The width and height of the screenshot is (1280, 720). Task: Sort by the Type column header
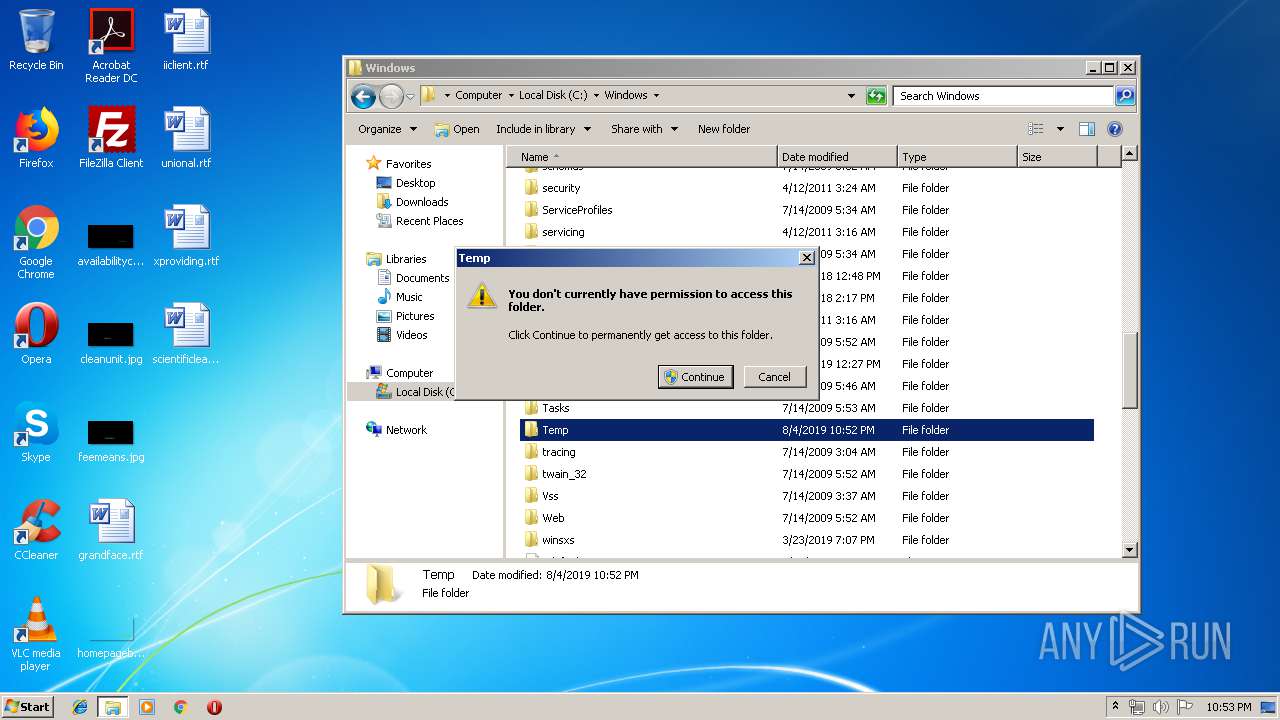click(957, 157)
